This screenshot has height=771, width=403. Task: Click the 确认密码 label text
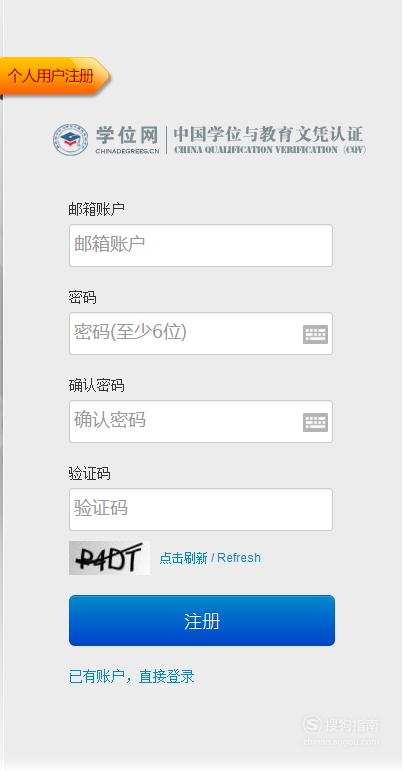click(96, 386)
